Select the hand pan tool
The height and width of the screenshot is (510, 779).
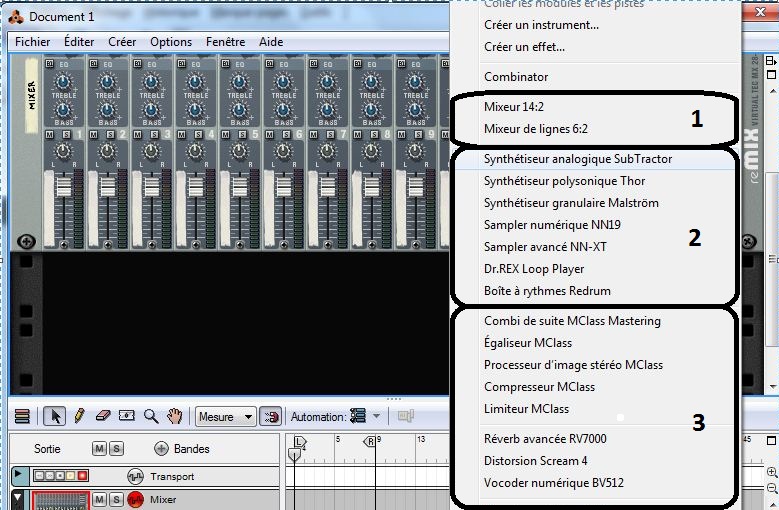click(175, 416)
